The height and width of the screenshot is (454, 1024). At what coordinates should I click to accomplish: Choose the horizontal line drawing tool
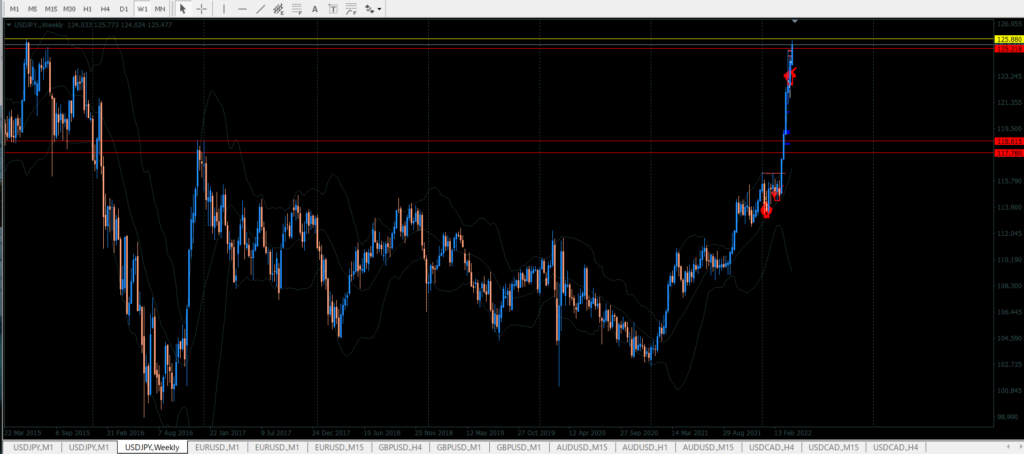(244, 8)
